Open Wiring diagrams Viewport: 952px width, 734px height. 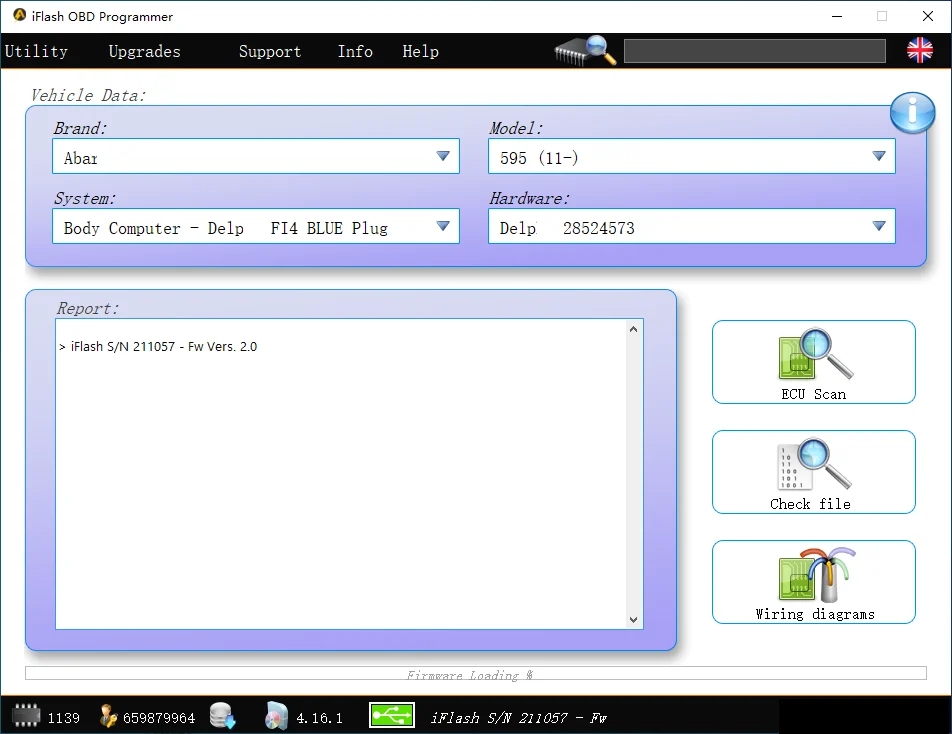tap(814, 582)
